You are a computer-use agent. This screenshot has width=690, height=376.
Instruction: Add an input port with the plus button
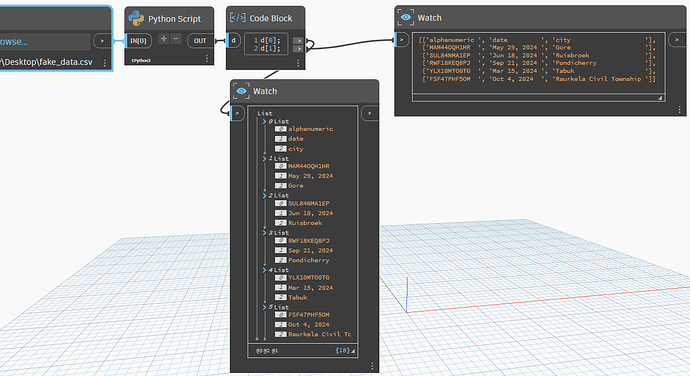click(164, 39)
